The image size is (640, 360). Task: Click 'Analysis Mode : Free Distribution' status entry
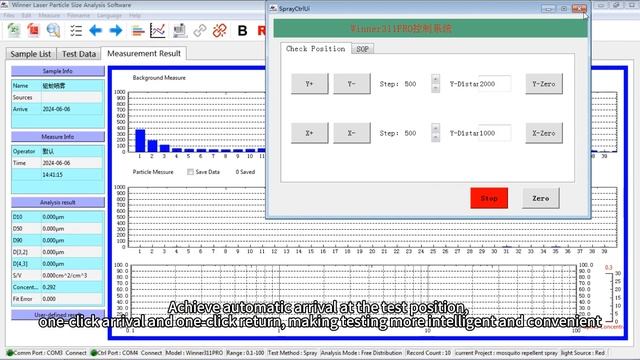point(361,353)
